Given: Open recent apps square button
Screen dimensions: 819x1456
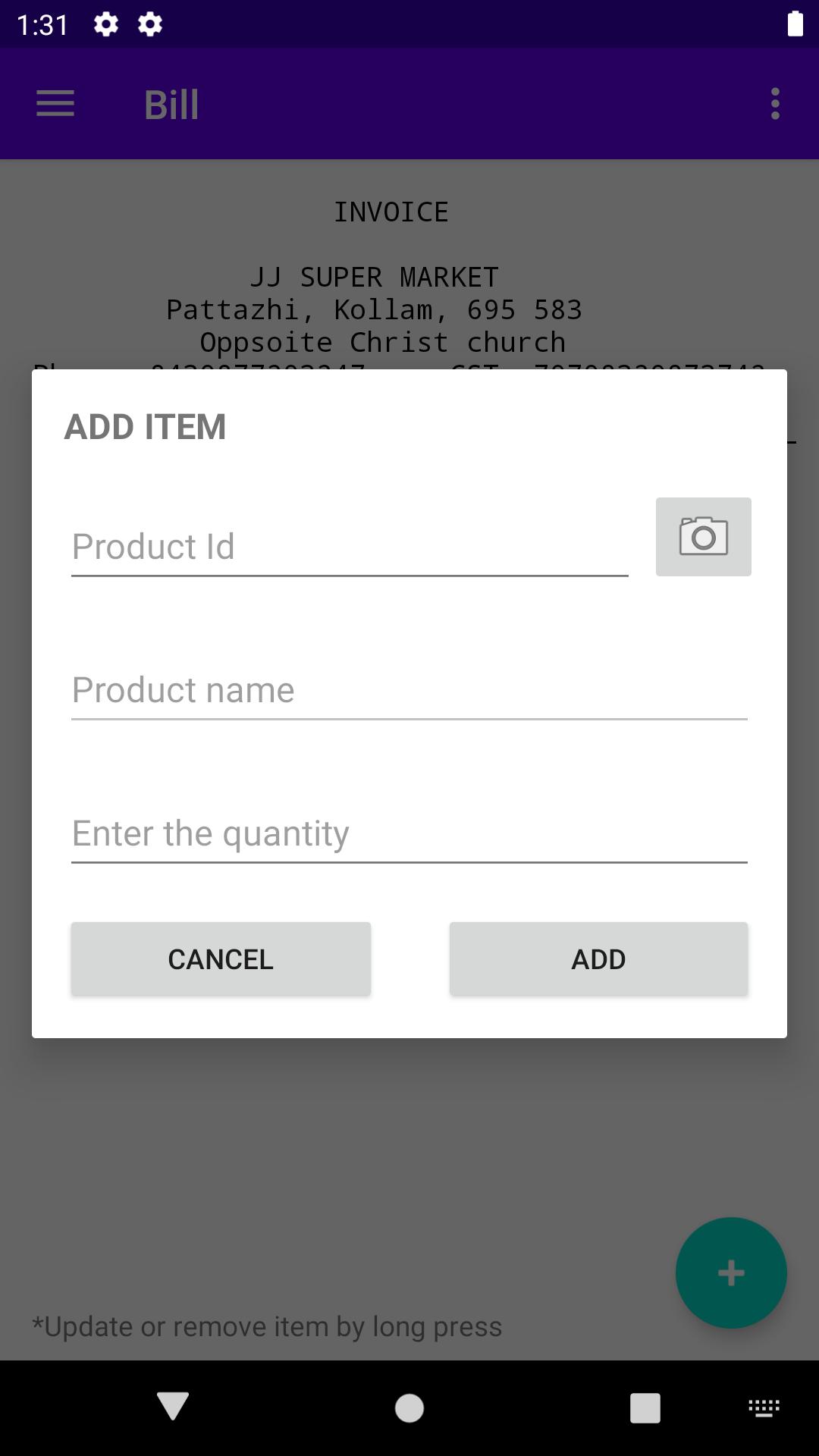Looking at the screenshot, I should tap(645, 1408).
